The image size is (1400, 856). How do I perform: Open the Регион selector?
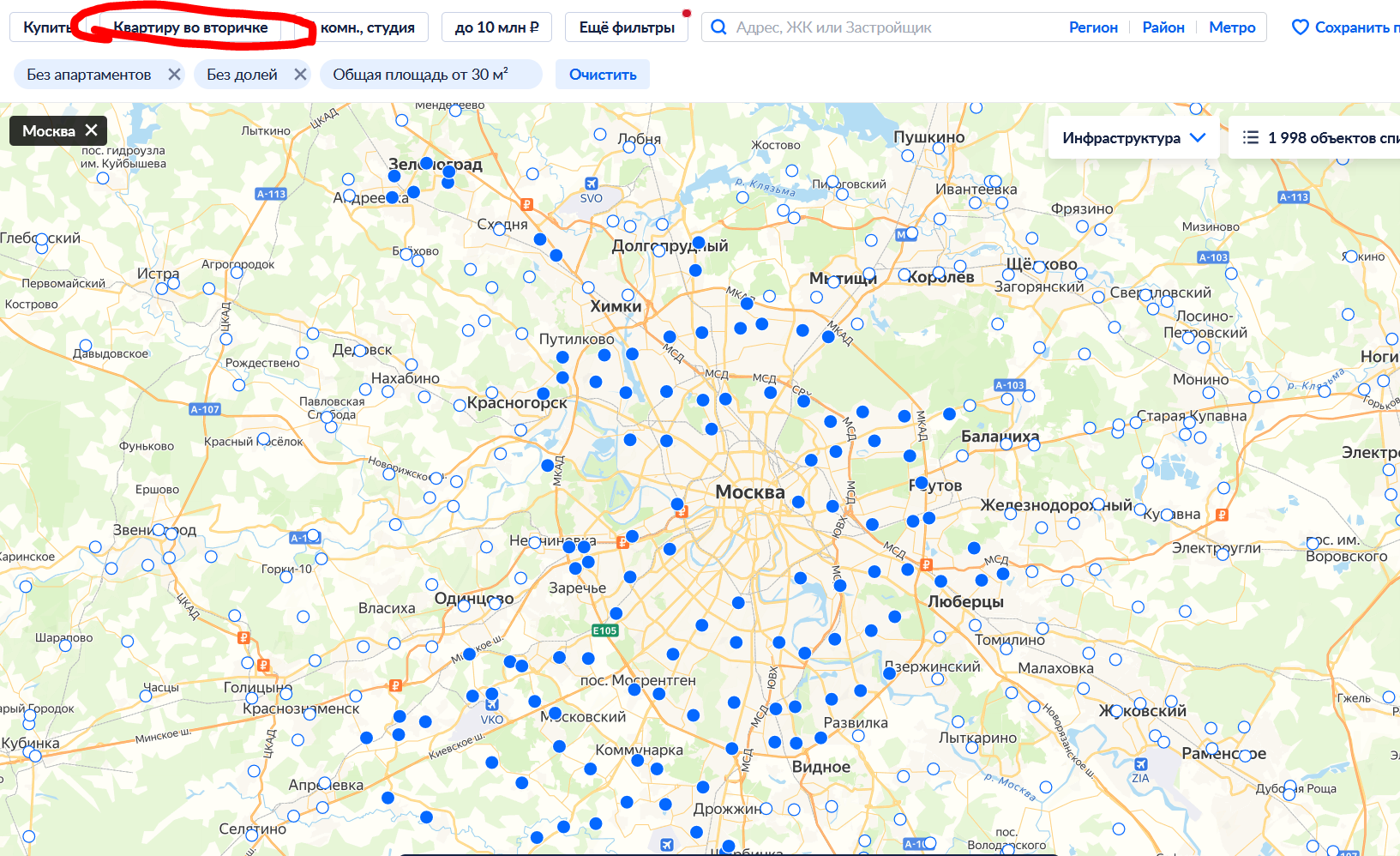1093,27
